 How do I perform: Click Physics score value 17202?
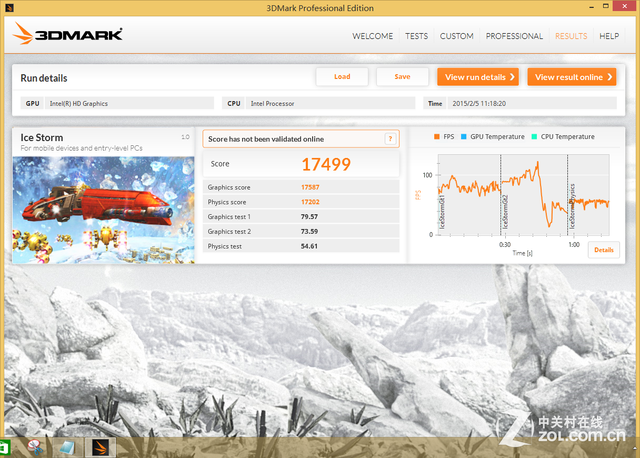pos(310,202)
